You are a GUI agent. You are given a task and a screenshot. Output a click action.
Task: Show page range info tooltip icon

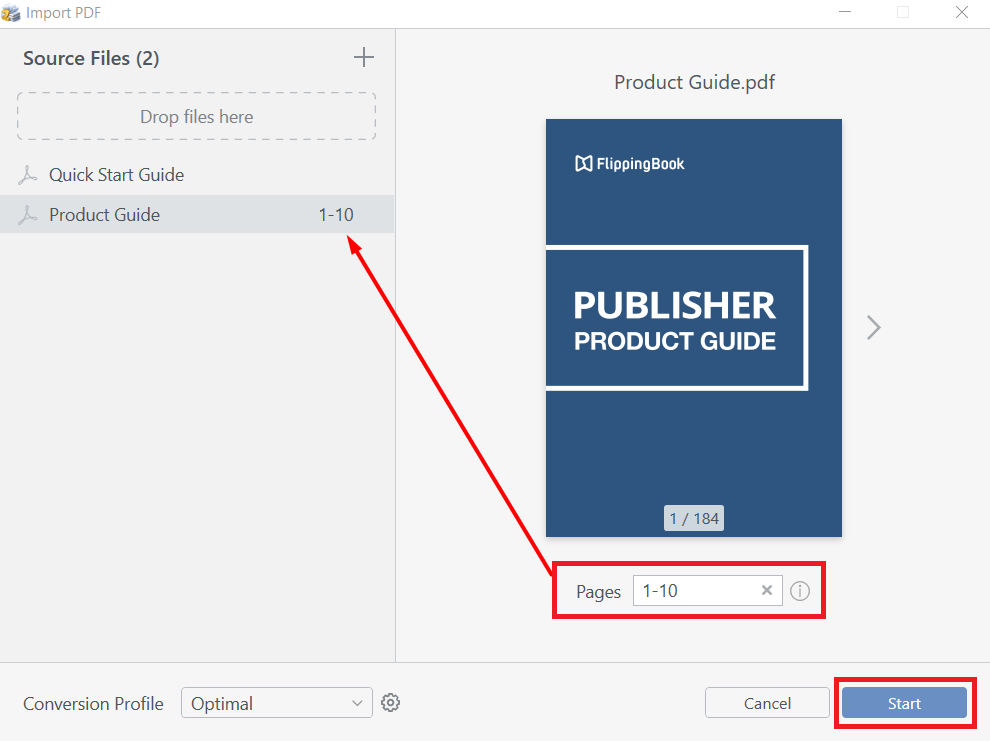(799, 591)
